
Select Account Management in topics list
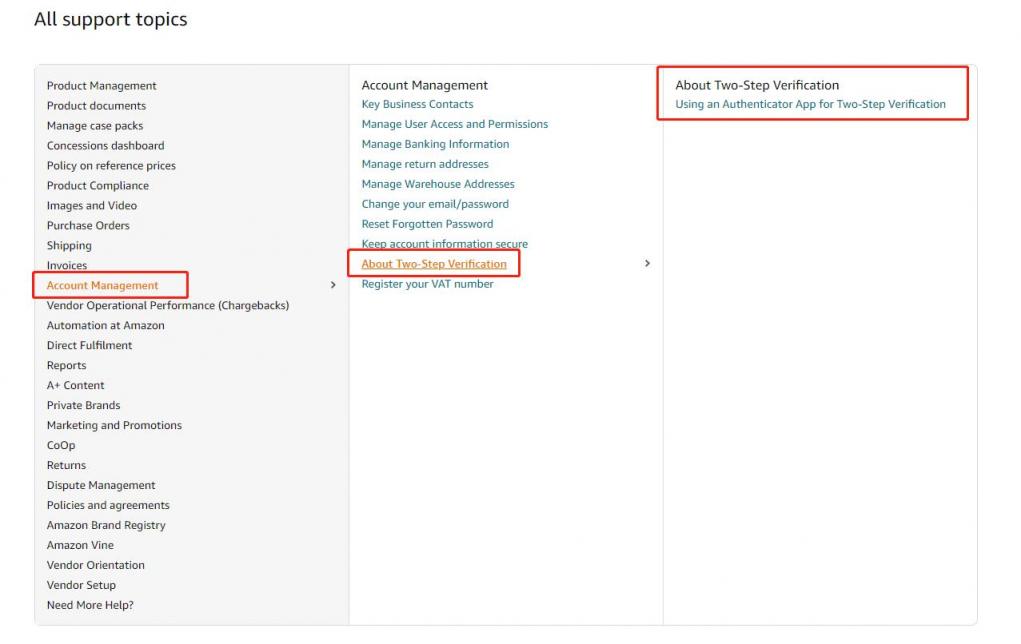(102, 285)
